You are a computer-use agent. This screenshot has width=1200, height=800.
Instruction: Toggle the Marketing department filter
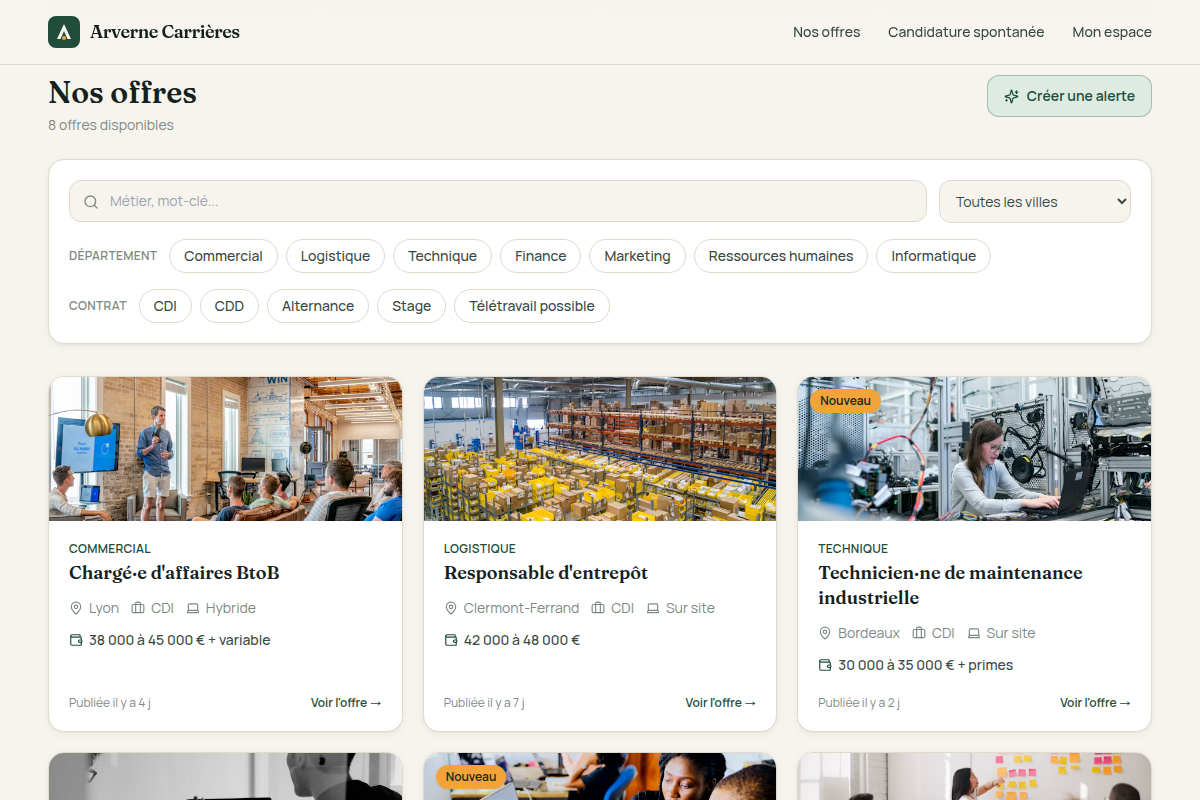tap(637, 256)
